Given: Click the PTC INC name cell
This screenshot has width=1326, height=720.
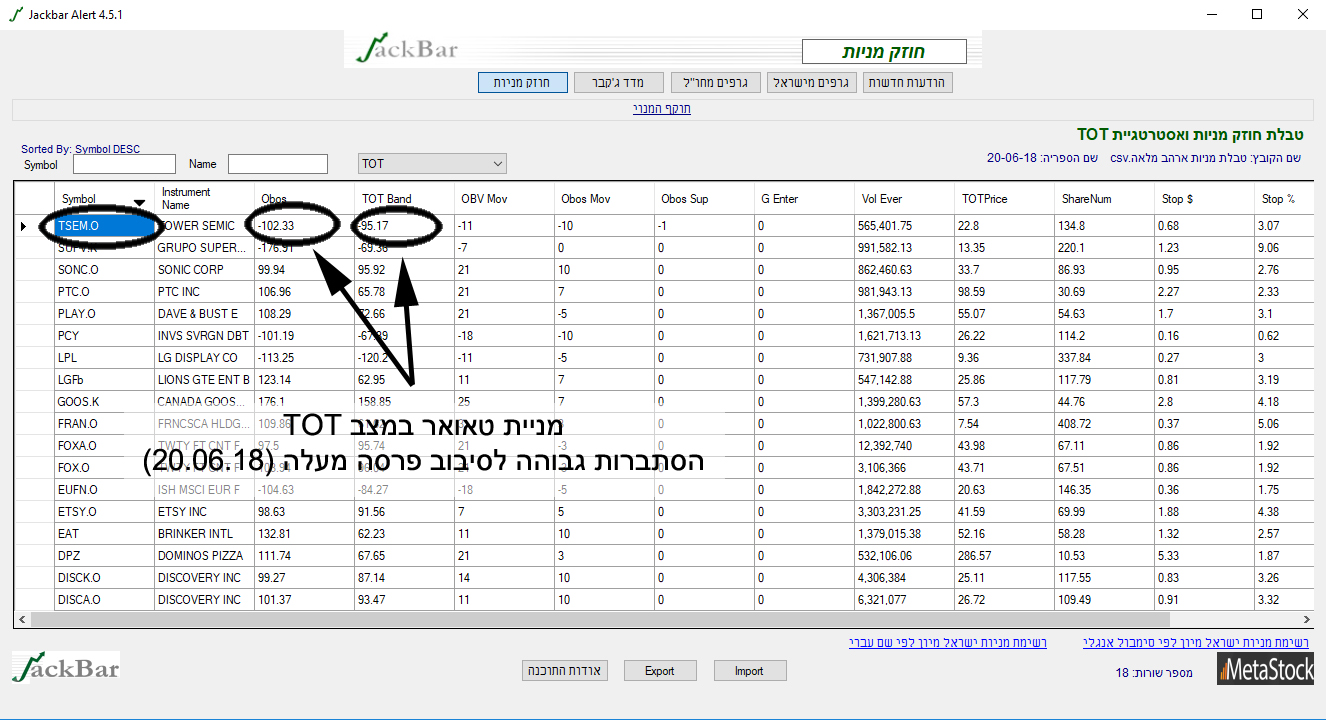Looking at the screenshot, I should 204,292.
